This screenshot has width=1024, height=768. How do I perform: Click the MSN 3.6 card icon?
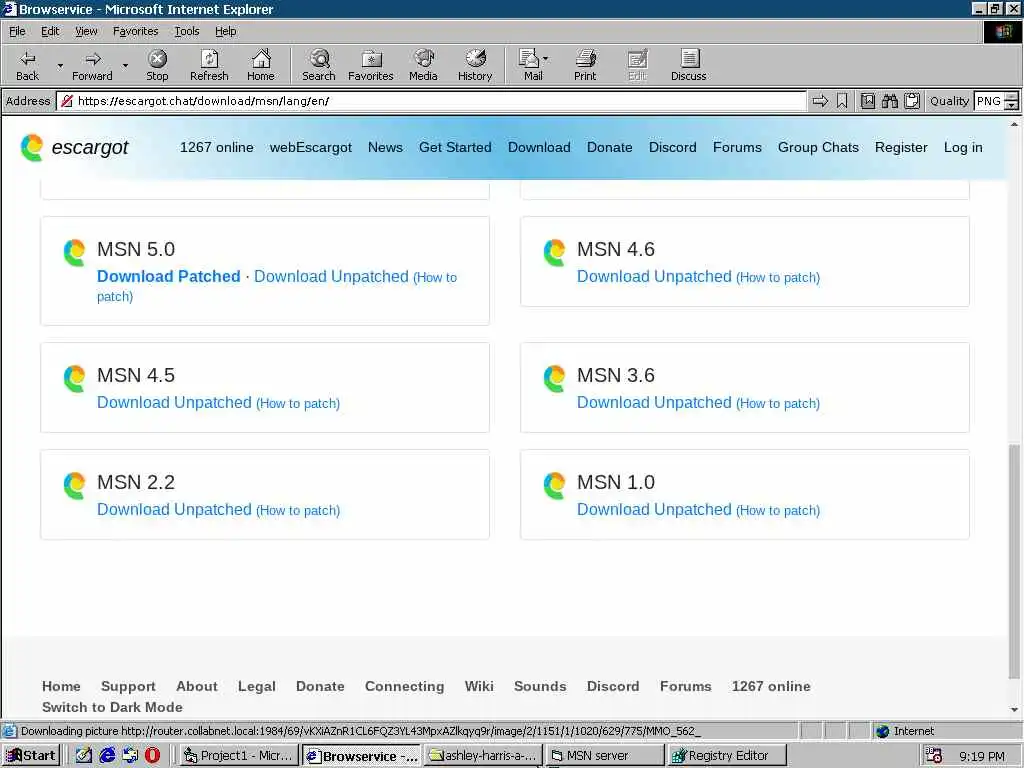[x=554, y=379]
